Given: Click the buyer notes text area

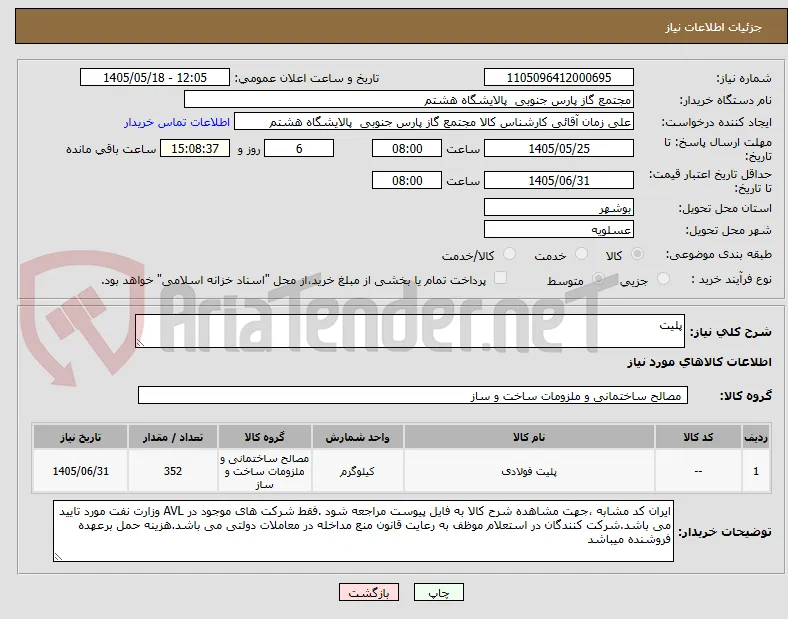Looking at the screenshot, I should (x=363, y=531).
